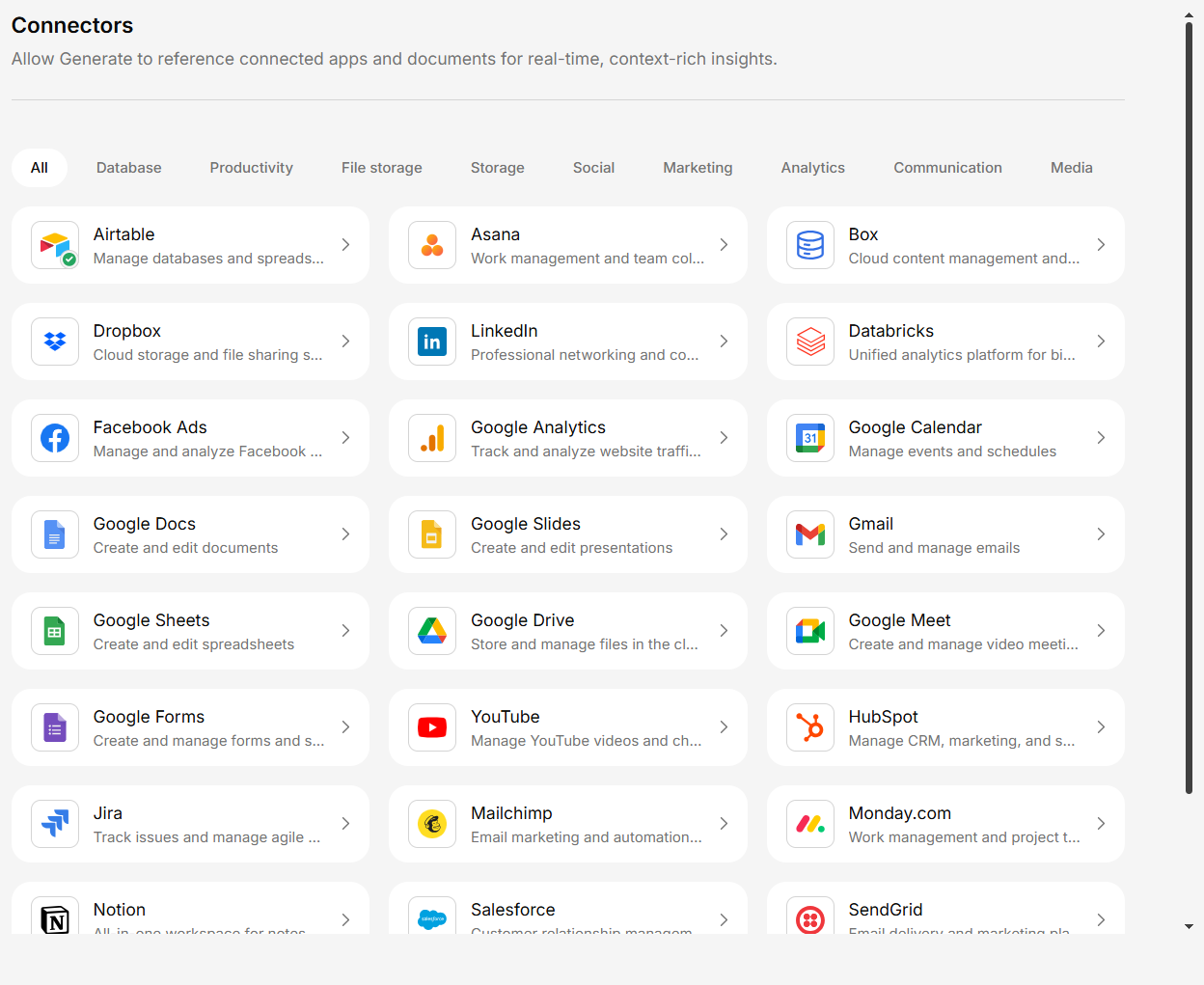Click the Databricks logo icon
1204x985 pixels.
[x=810, y=342]
